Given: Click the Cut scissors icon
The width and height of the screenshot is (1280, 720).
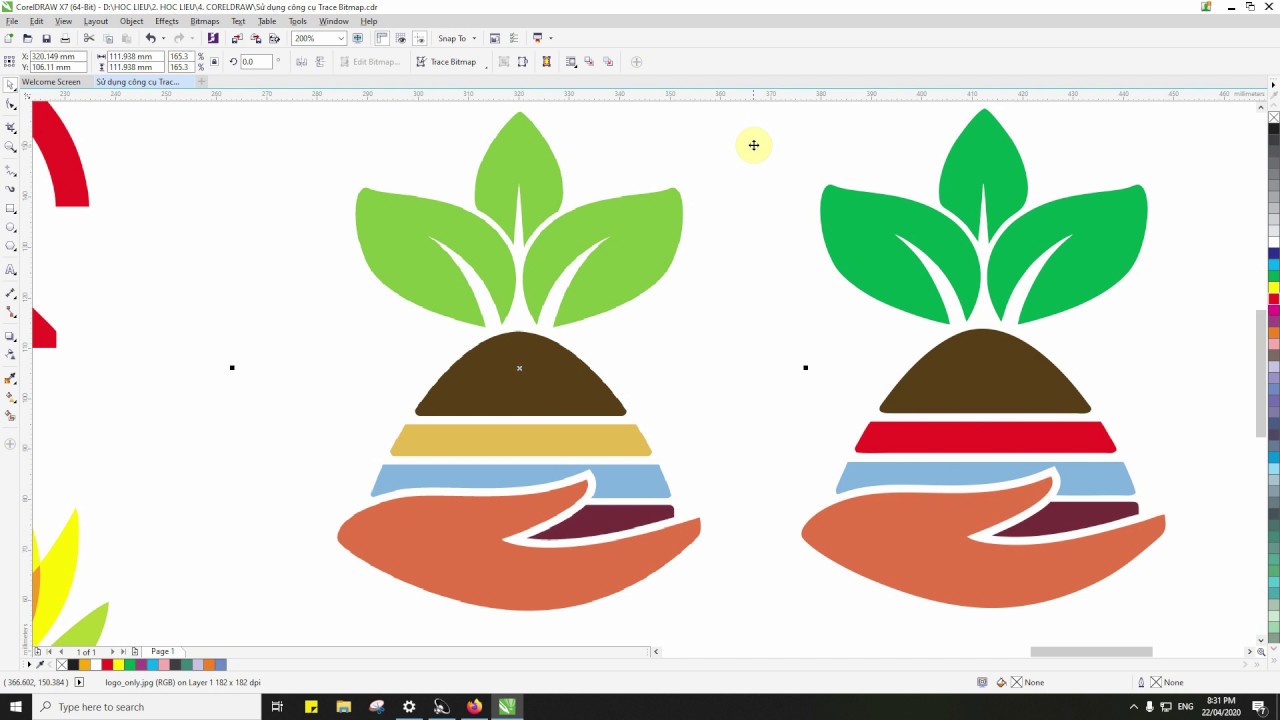Looking at the screenshot, I should pos(89,38).
